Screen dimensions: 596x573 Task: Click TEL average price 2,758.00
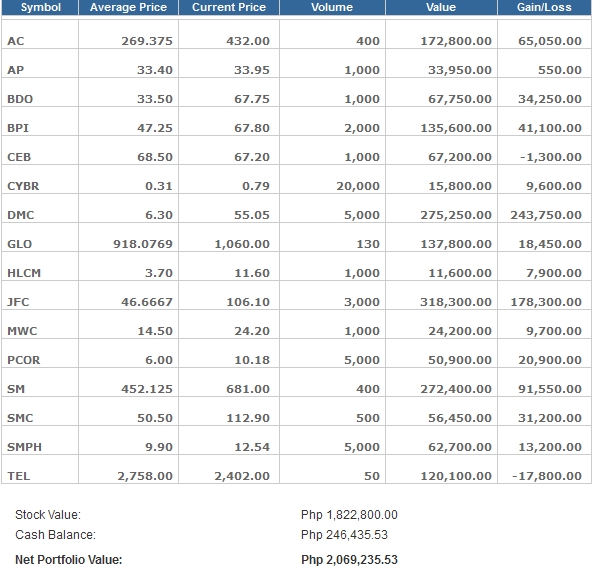coord(145,476)
